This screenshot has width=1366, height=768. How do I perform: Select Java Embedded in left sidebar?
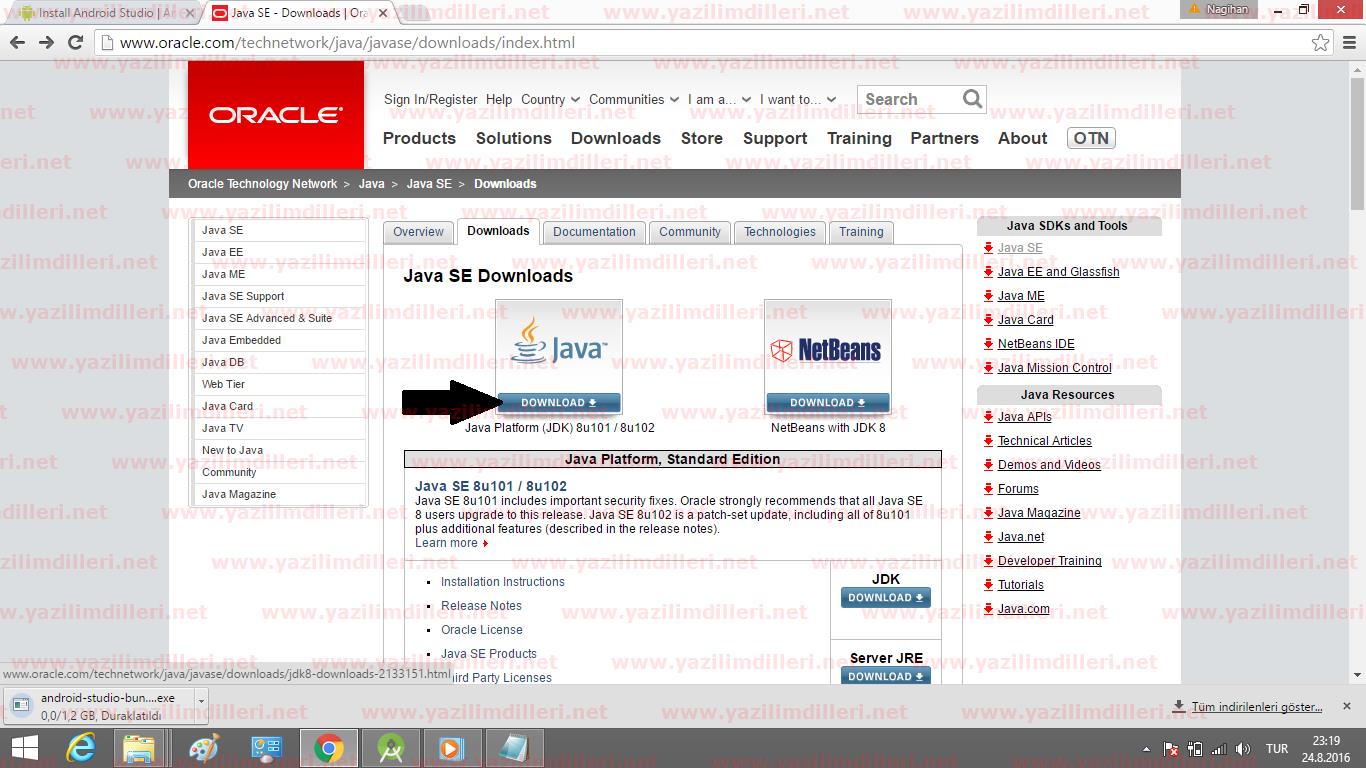point(241,340)
